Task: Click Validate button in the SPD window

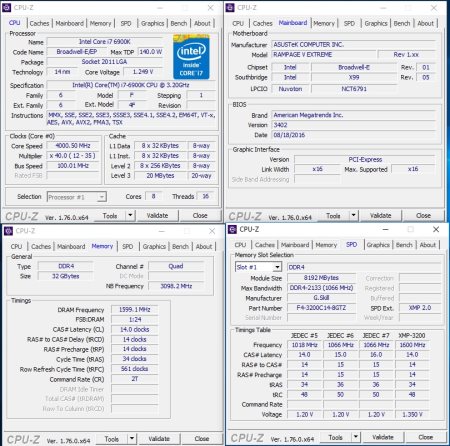Action: coord(383,437)
